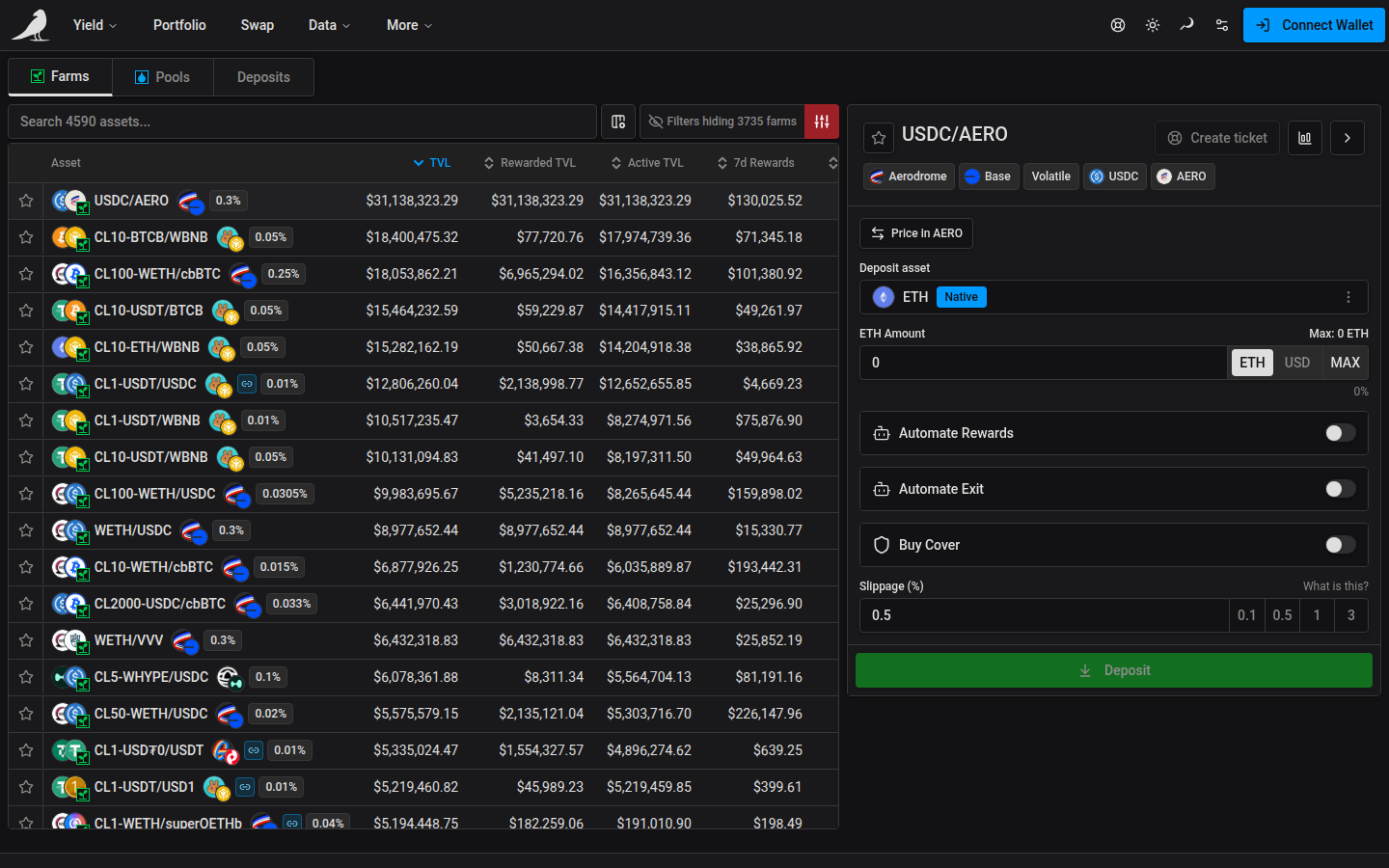Click the bird logo home icon
The image size is (1389, 868).
(31, 25)
